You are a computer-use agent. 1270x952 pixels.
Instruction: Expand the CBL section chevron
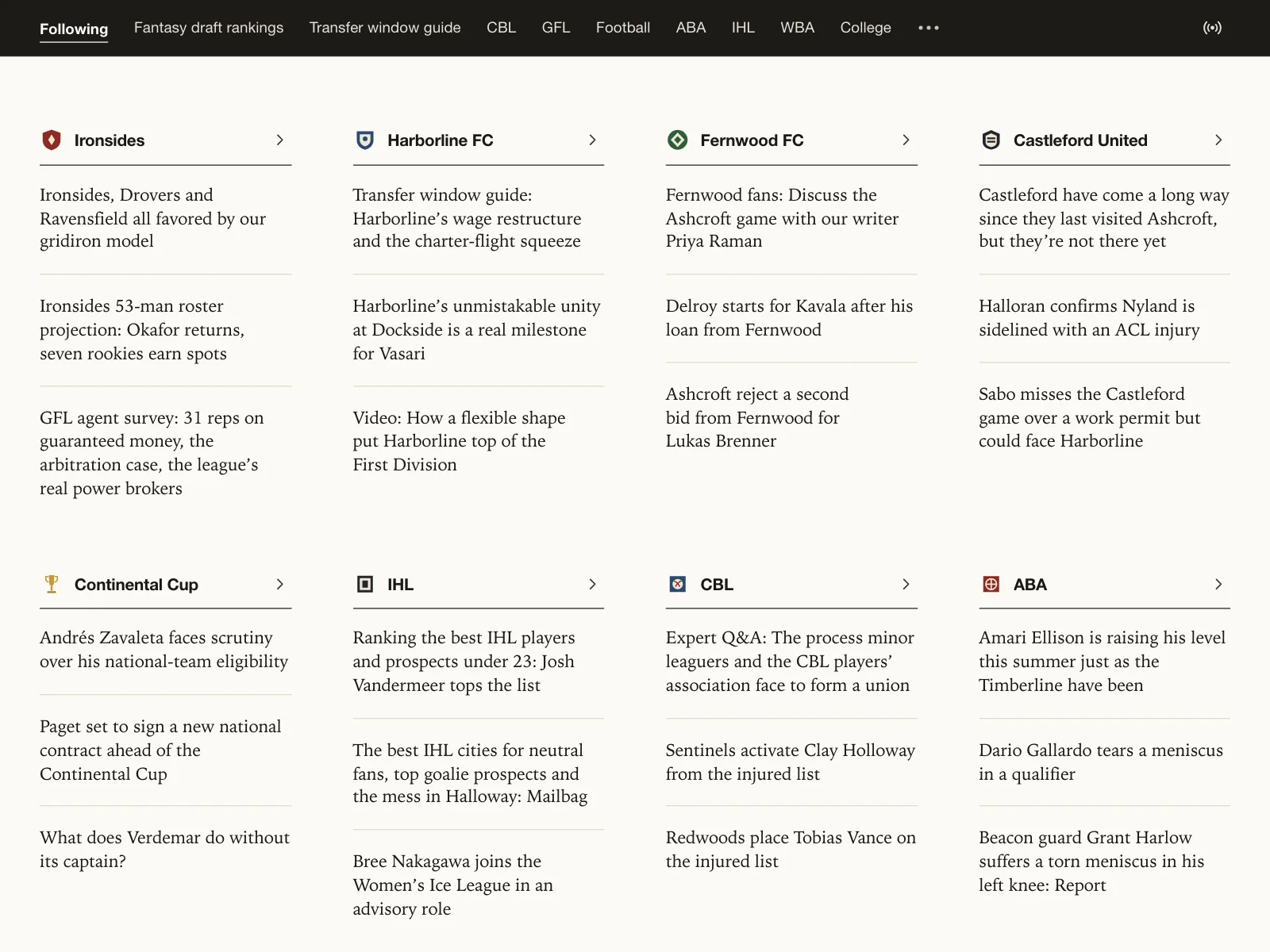[x=906, y=585]
